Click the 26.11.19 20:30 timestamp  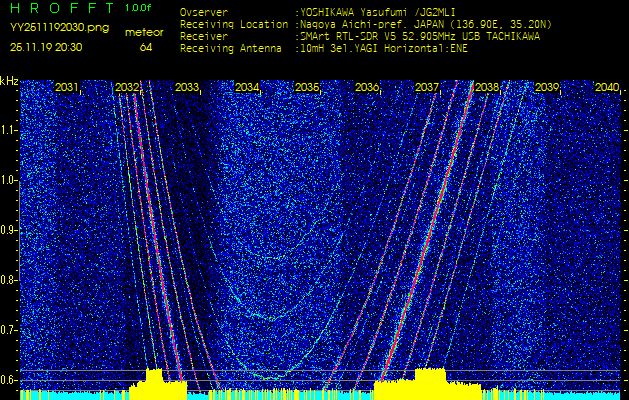coord(46,47)
